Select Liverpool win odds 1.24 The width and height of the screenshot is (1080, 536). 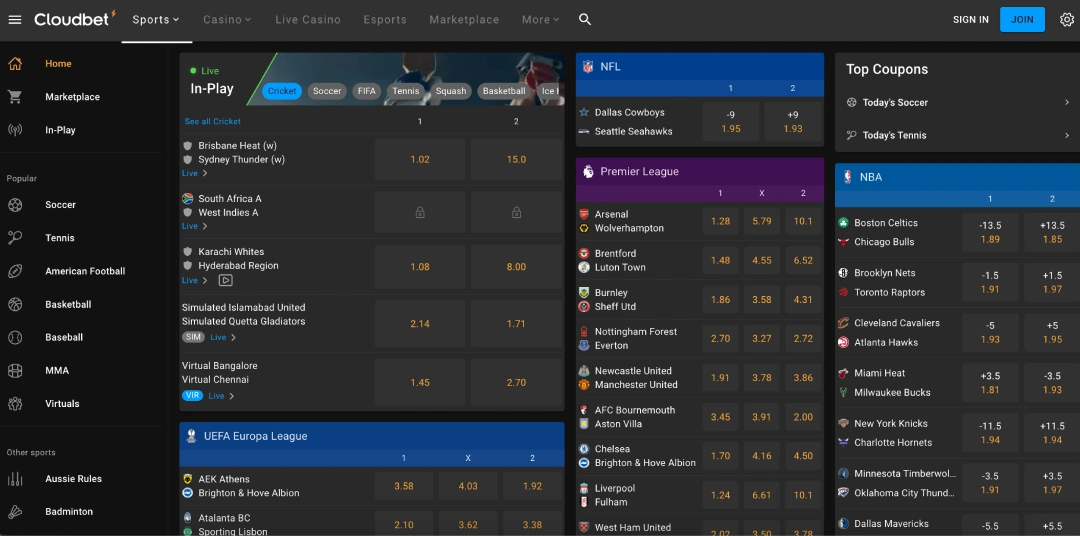click(720, 495)
